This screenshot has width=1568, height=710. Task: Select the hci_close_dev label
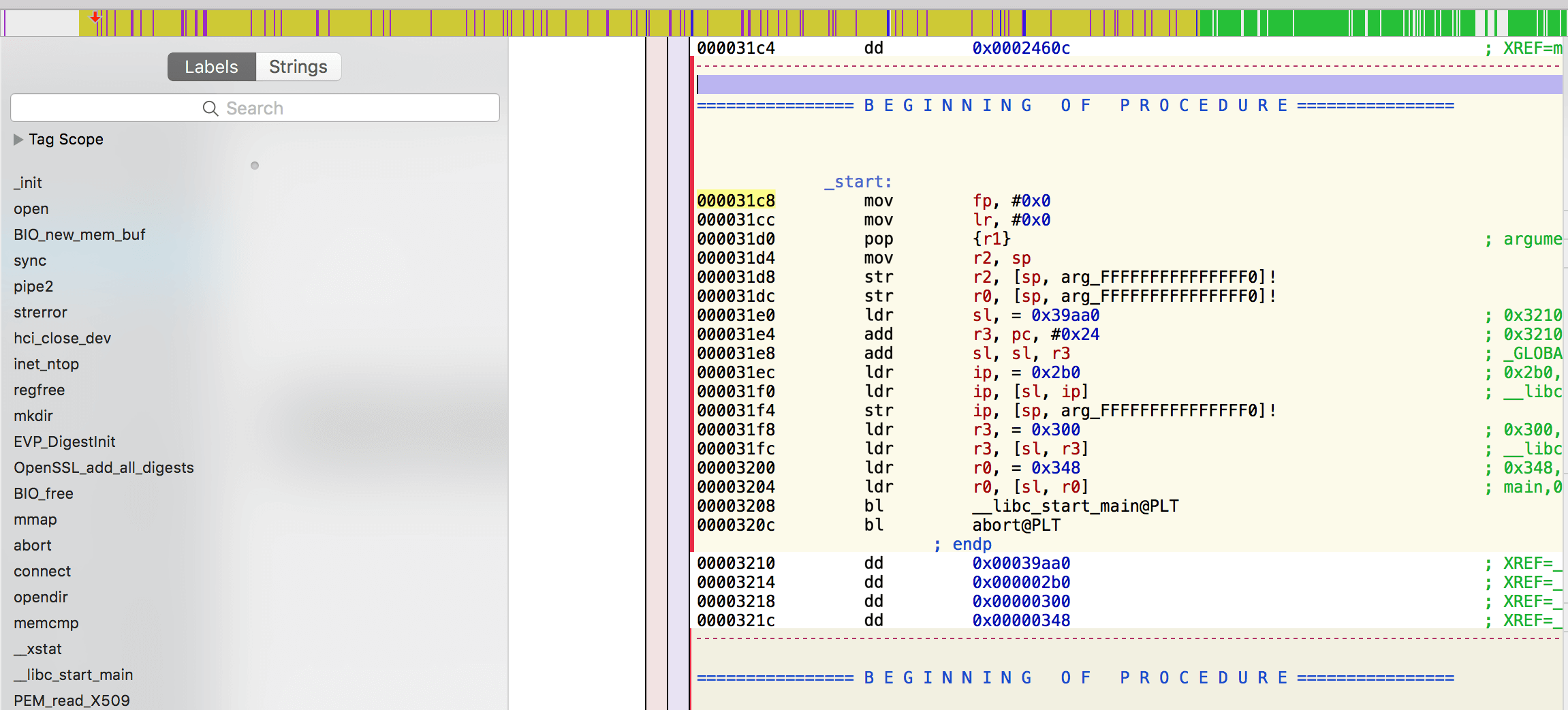pyautogui.click(x=62, y=338)
